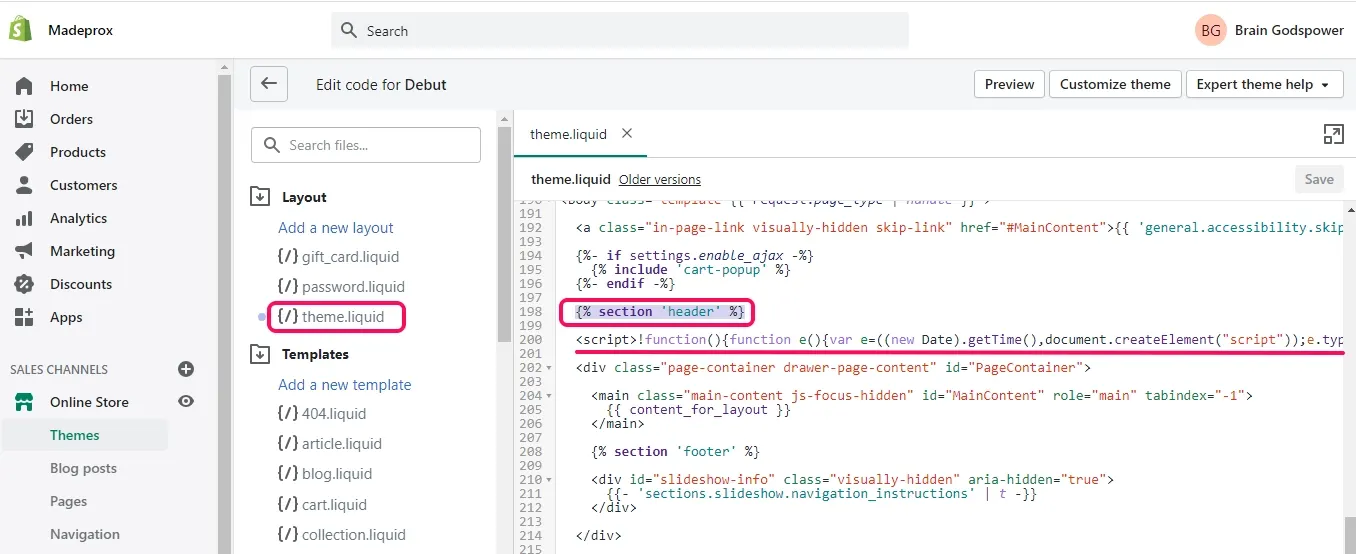Fold code at line 202 arrow
This screenshot has height=554, width=1356.
[550, 368]
